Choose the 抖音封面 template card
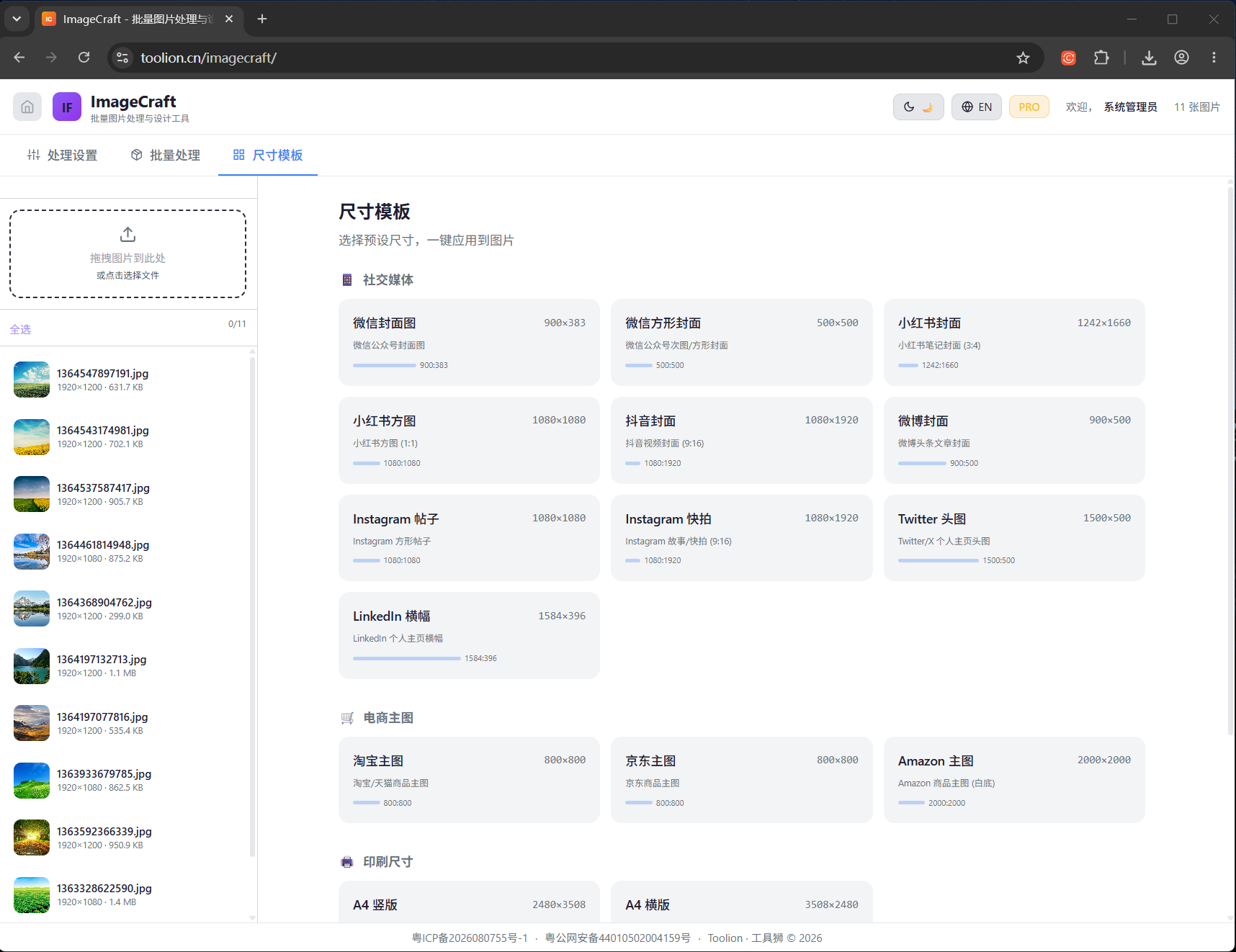 741,440
